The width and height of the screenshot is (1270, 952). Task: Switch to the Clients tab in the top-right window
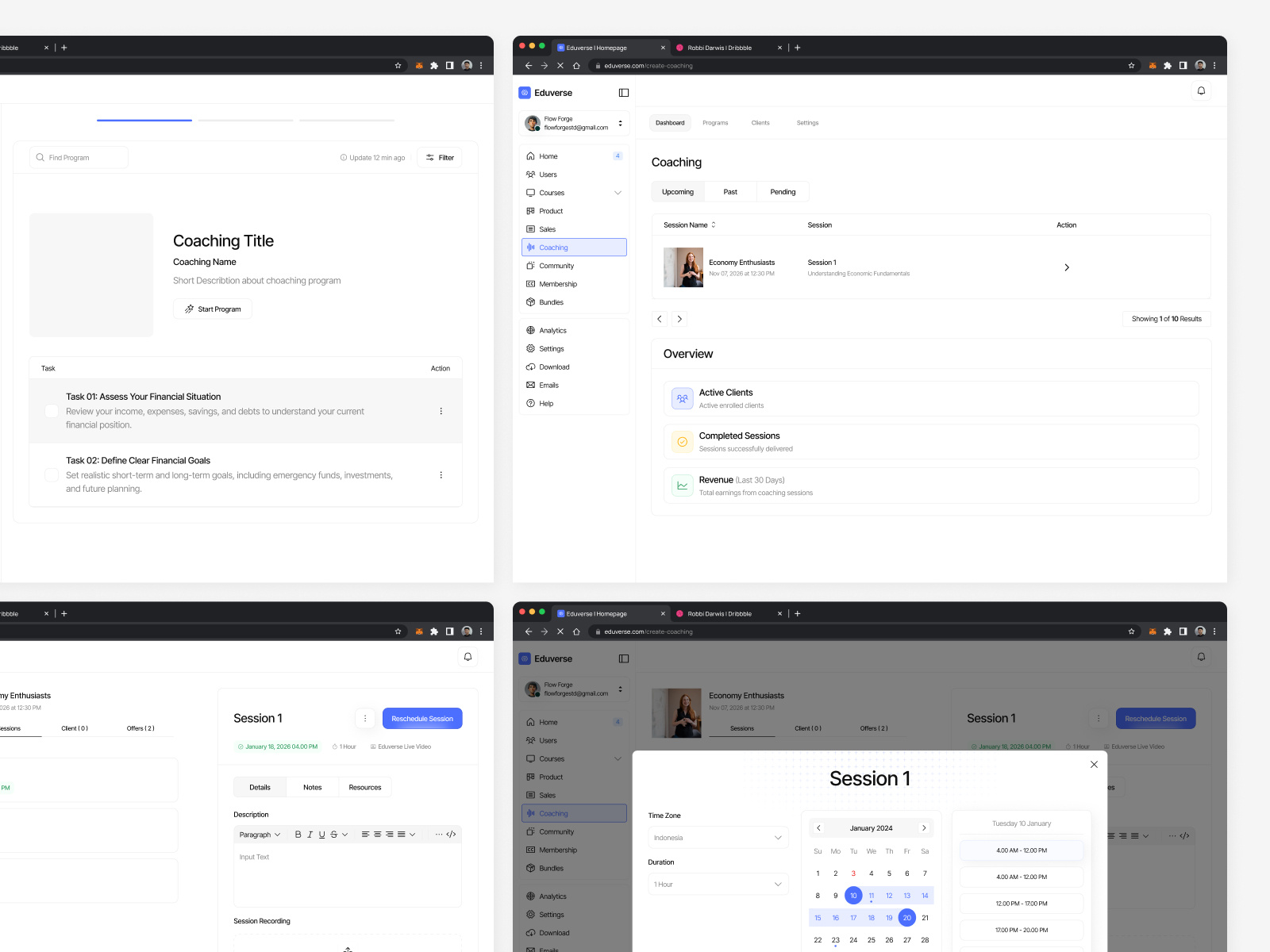(760, 123)
